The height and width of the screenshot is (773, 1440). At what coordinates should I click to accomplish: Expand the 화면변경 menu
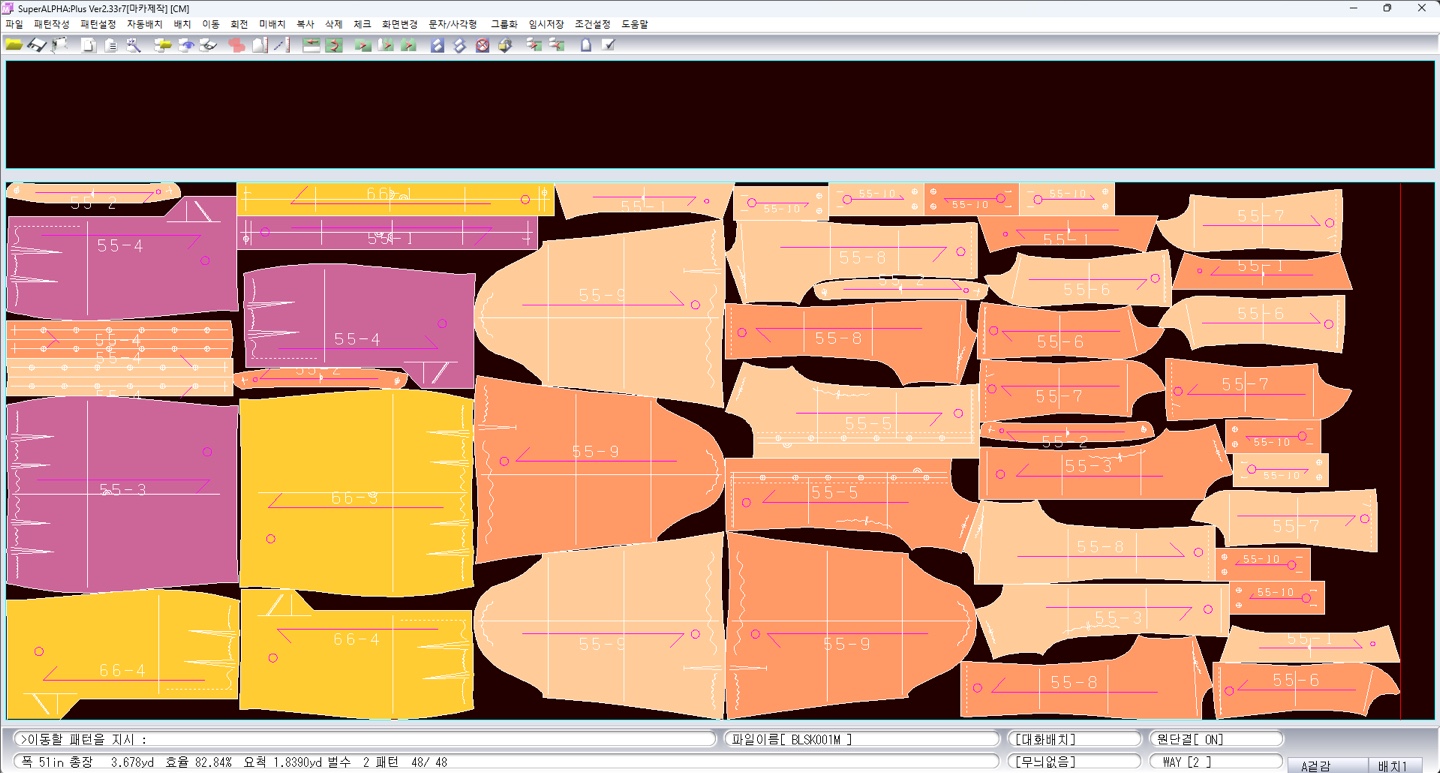(x=400, y=24)
